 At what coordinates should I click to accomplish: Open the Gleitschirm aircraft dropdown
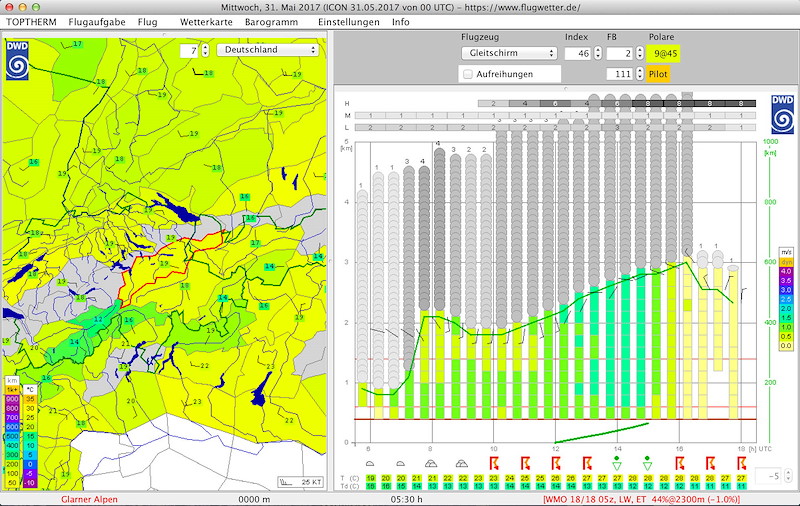click(509, 53)
